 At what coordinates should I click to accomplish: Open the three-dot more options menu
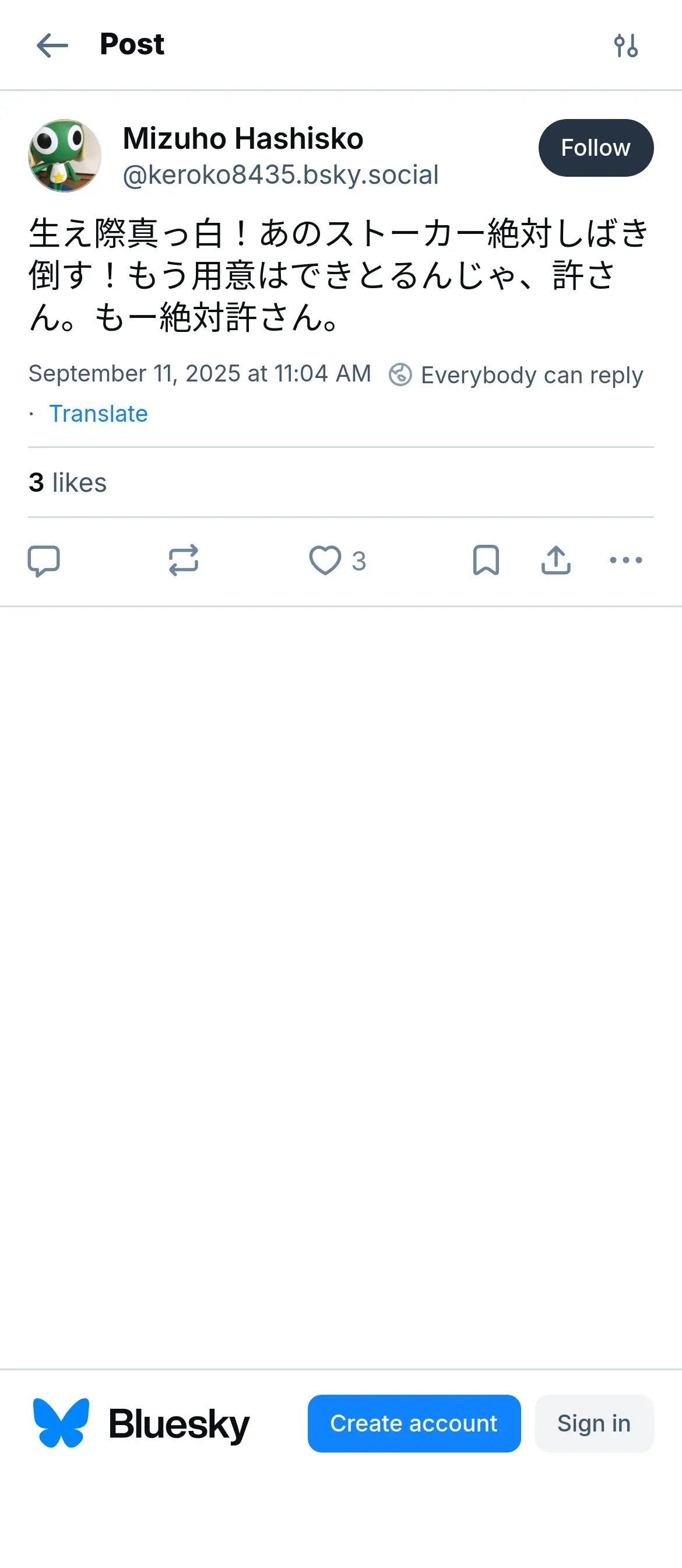pos(625,560)
